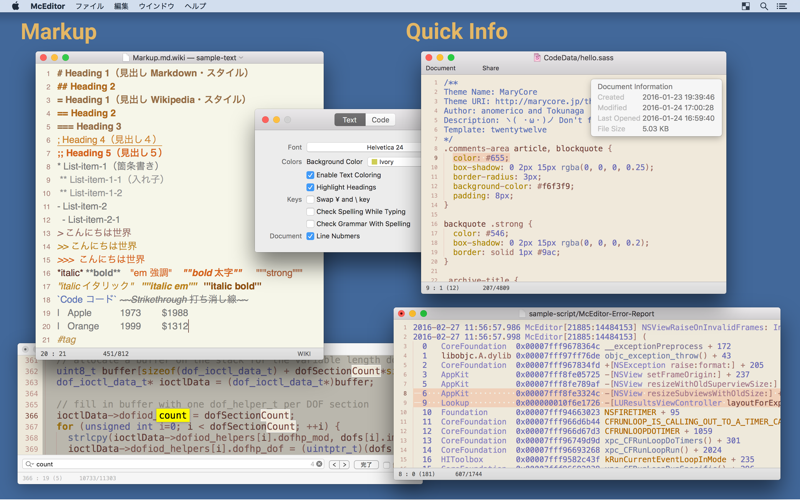This screenshot has height=500, width=800.
Task: Click the magnifier icon in the find bar
Action: click(29, 464)
